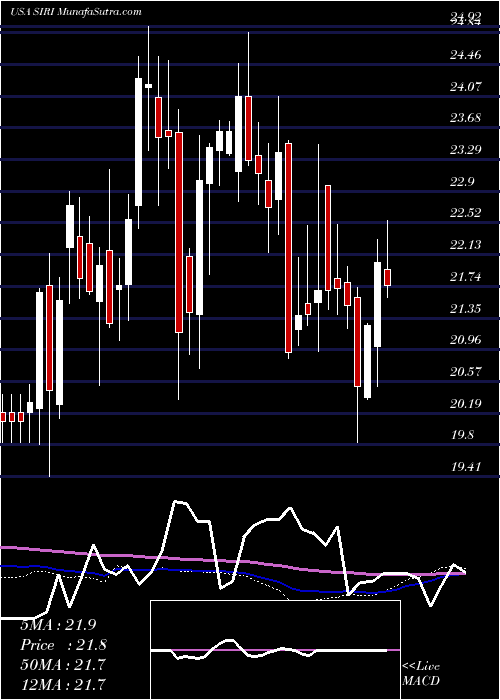
Task: Click the 23.68 price axis label
Action: click(x=466, y=118)
